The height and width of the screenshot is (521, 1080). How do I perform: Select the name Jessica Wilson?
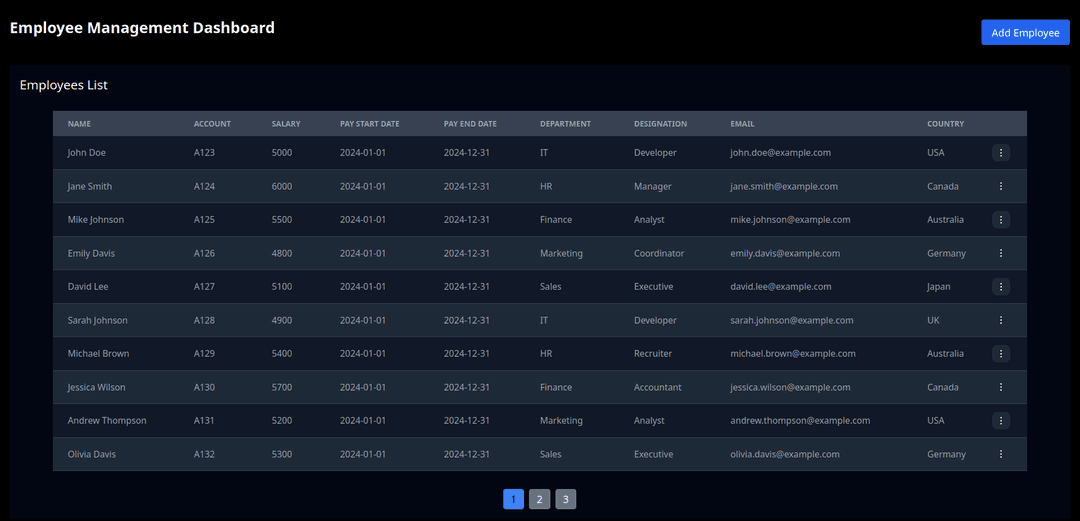coord(96,387)
